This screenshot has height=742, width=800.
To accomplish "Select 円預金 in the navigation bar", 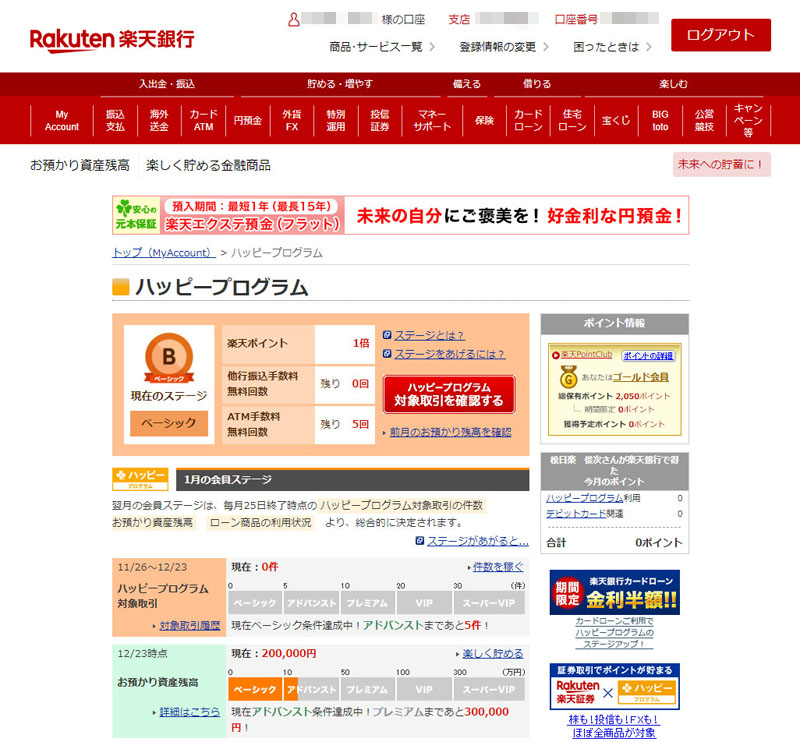I will (247, 121).
